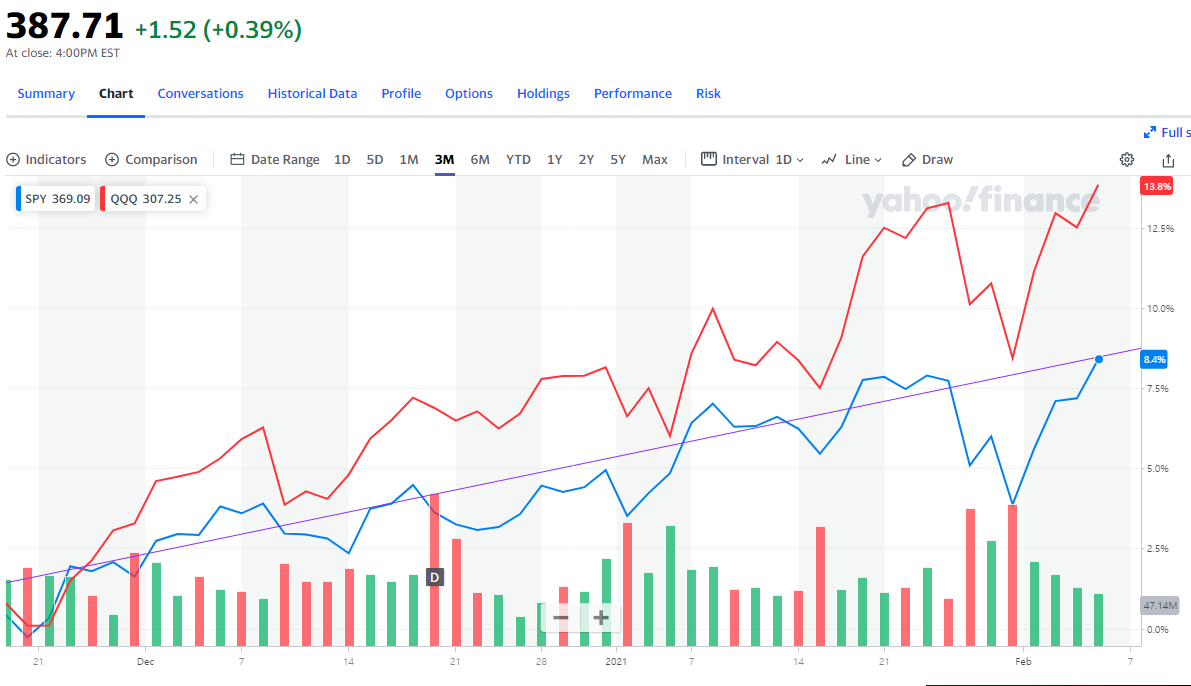Click the Dec date axis label
Image resolution: width=1191 pixels, height=686 pixels.
tap(145, 662)
